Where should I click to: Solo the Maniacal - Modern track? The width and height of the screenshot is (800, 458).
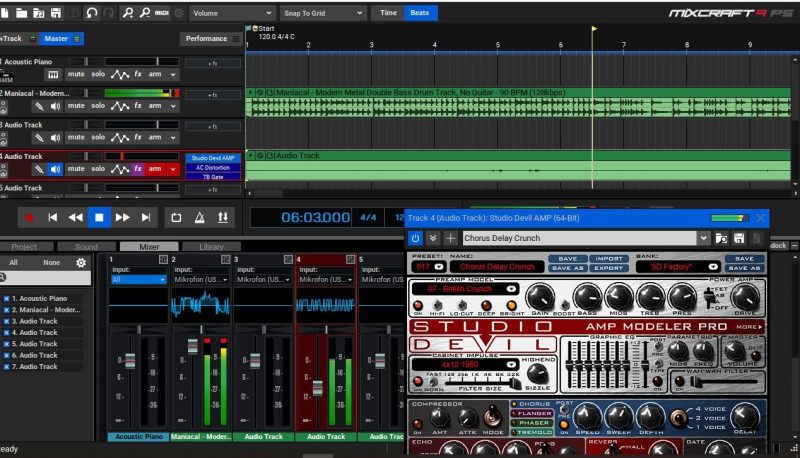(98, 106)
